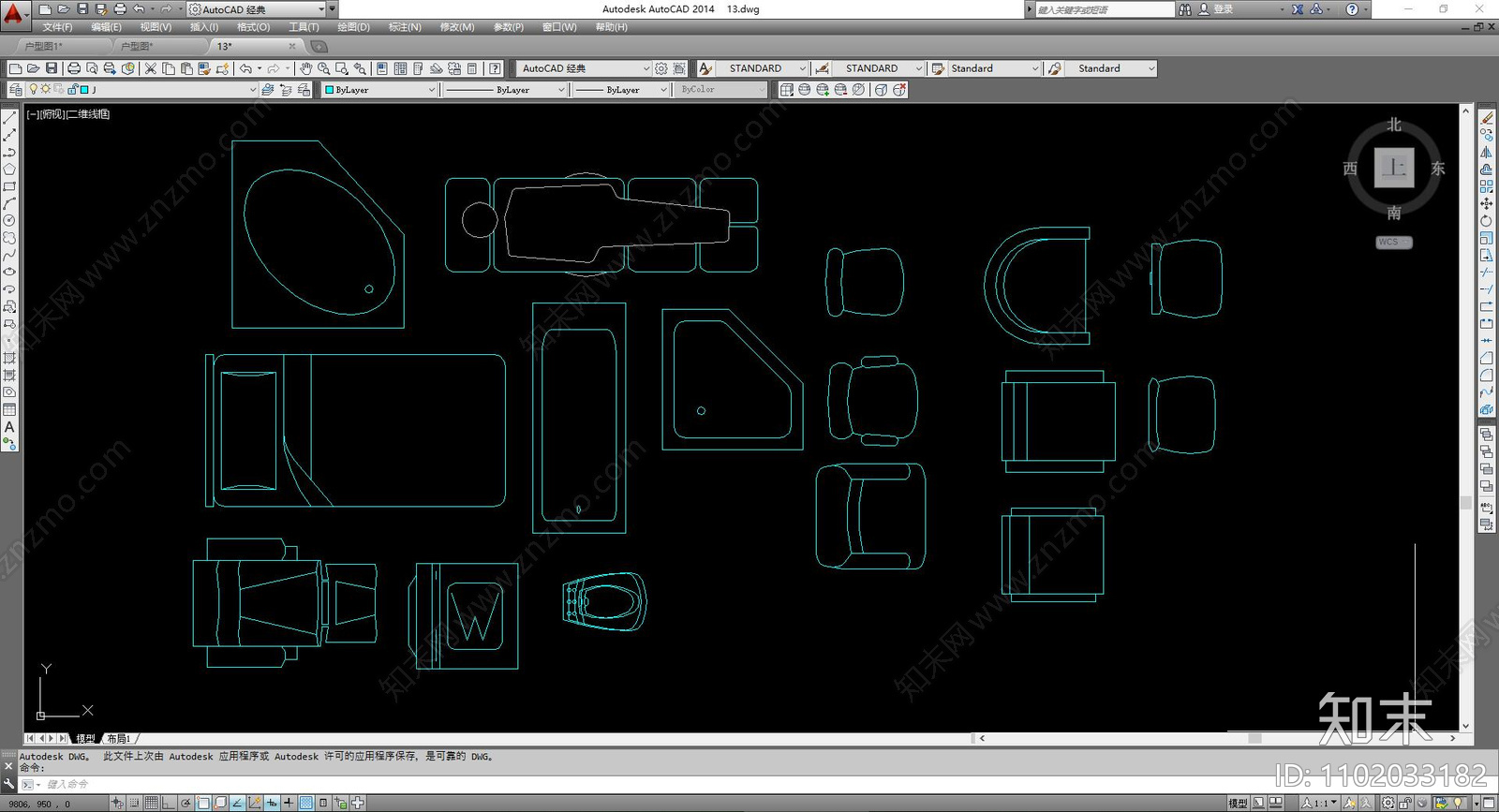This screenshot has height=812, width=1499.
Task: Toggle Grid Display in status bar
Action: pos(151,804)
